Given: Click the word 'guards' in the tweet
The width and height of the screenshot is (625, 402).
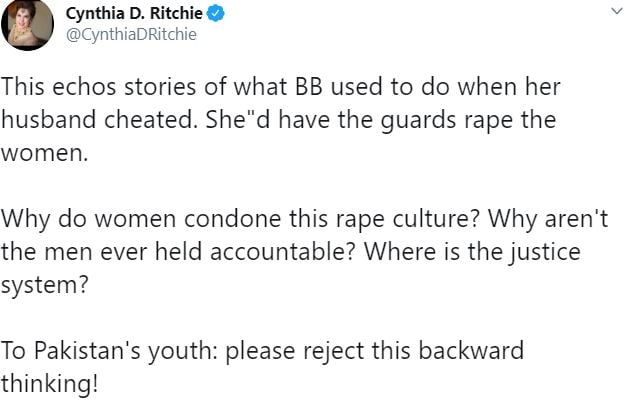Looking at the screenshot, I should (418, 121).
